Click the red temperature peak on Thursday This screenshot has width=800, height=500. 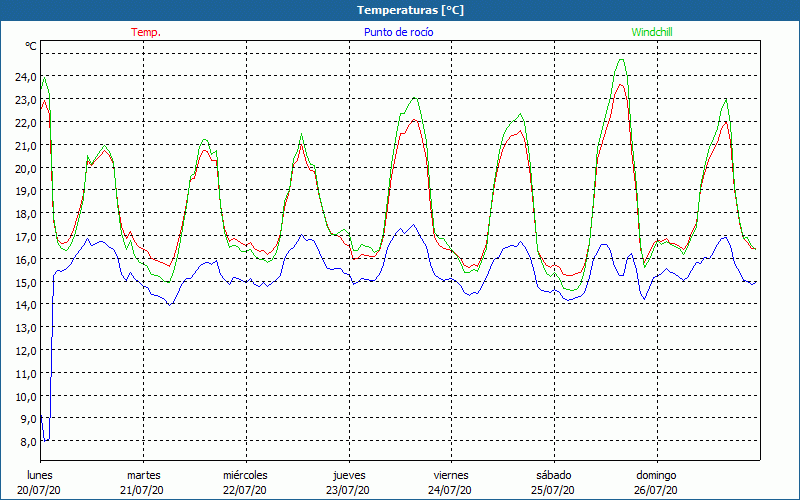(414, 120)
